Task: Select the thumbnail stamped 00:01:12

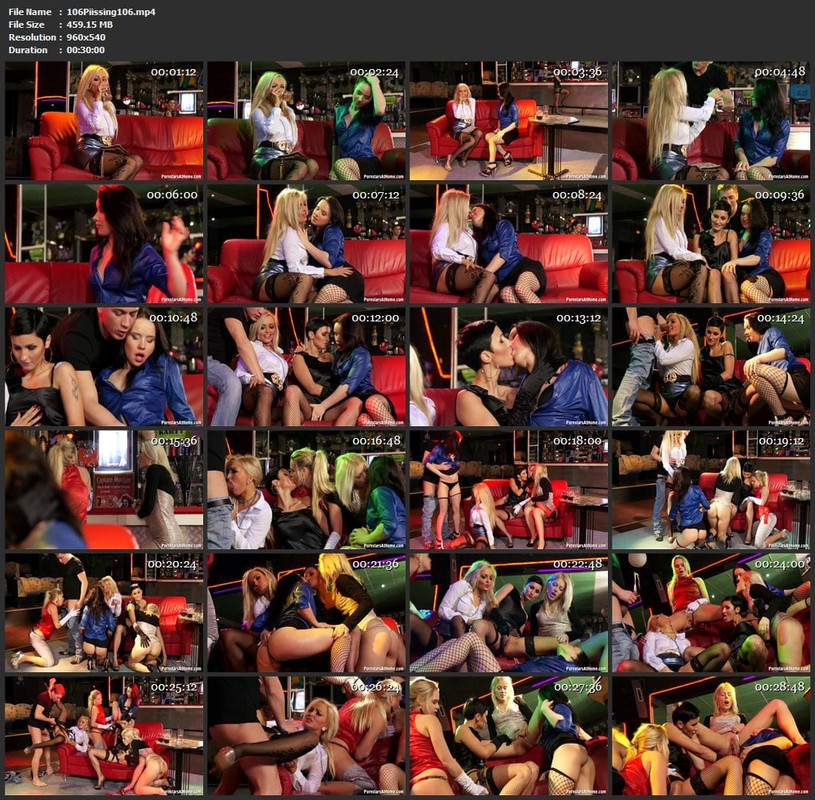Action: click(x=104, y=121)
